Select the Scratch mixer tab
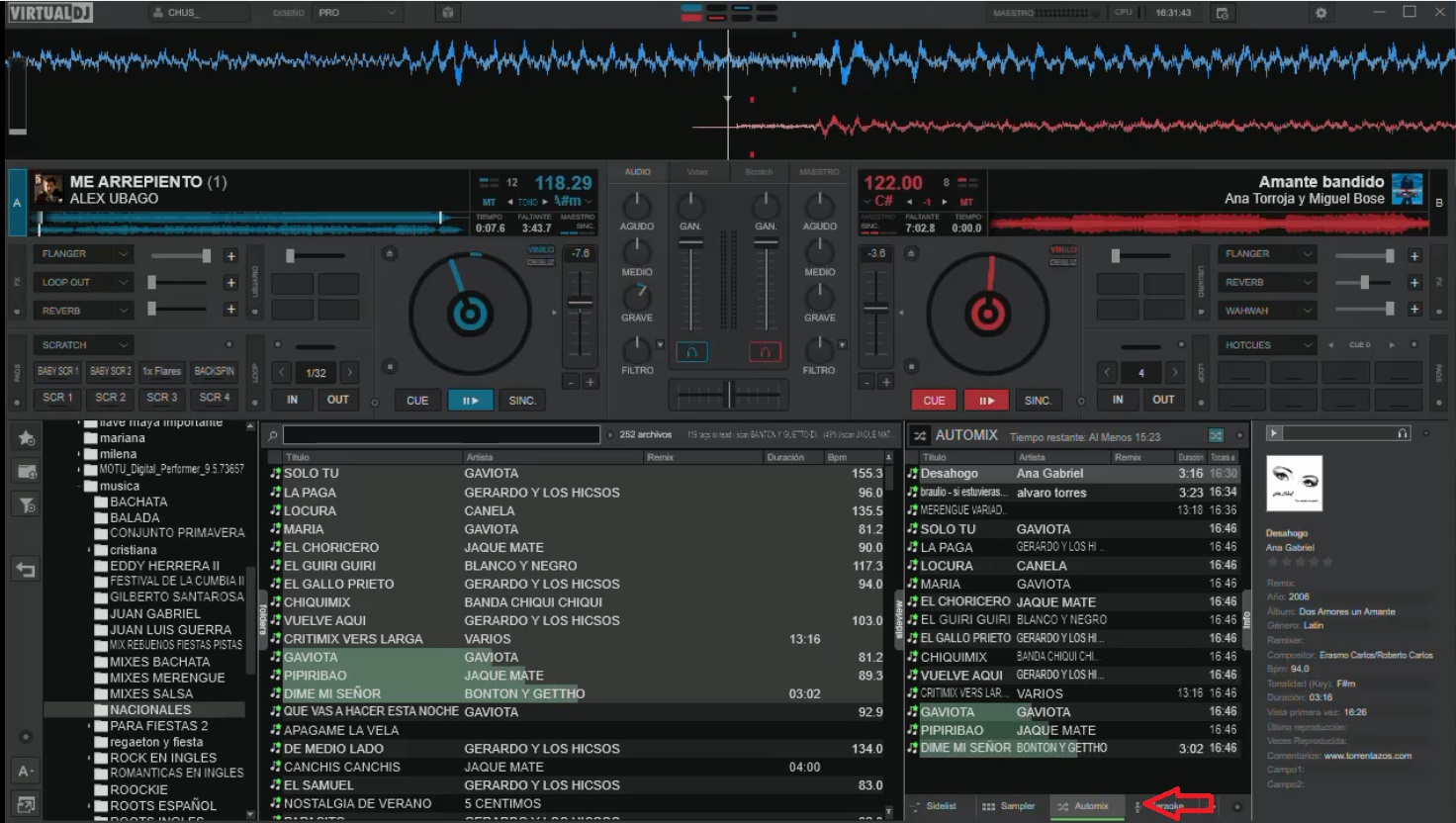Image resolution: width=1456 pixels, height=823 pixels. [x=759, y=172]
